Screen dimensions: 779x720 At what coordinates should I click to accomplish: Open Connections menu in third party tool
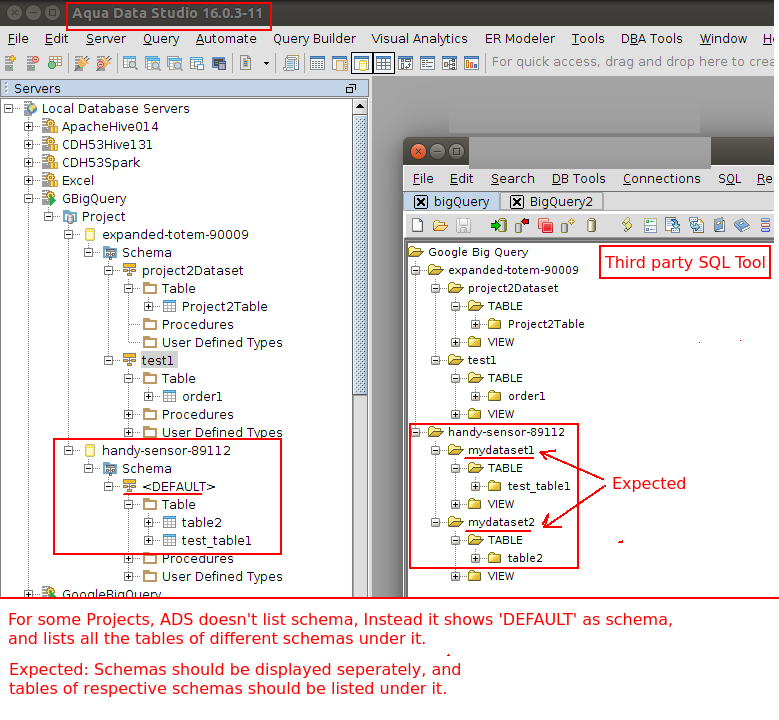point(662,179)
